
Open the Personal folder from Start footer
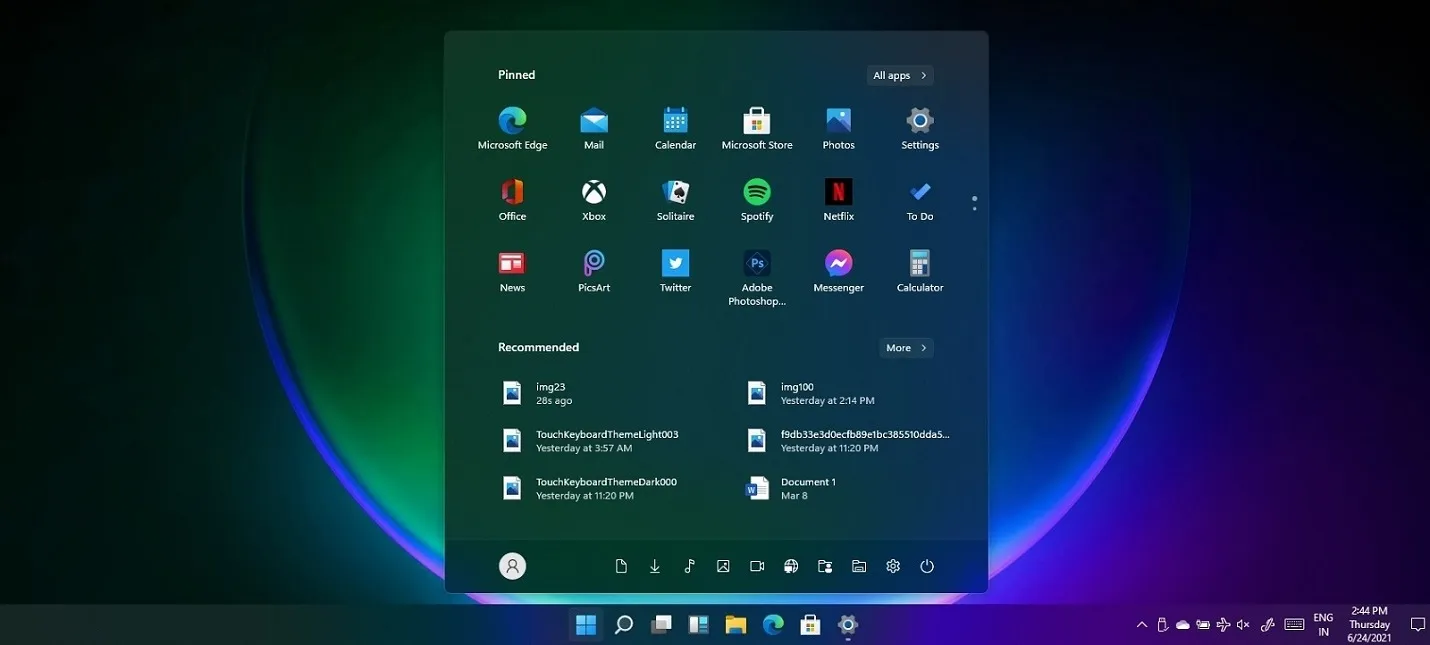click(x=825, y=566)
